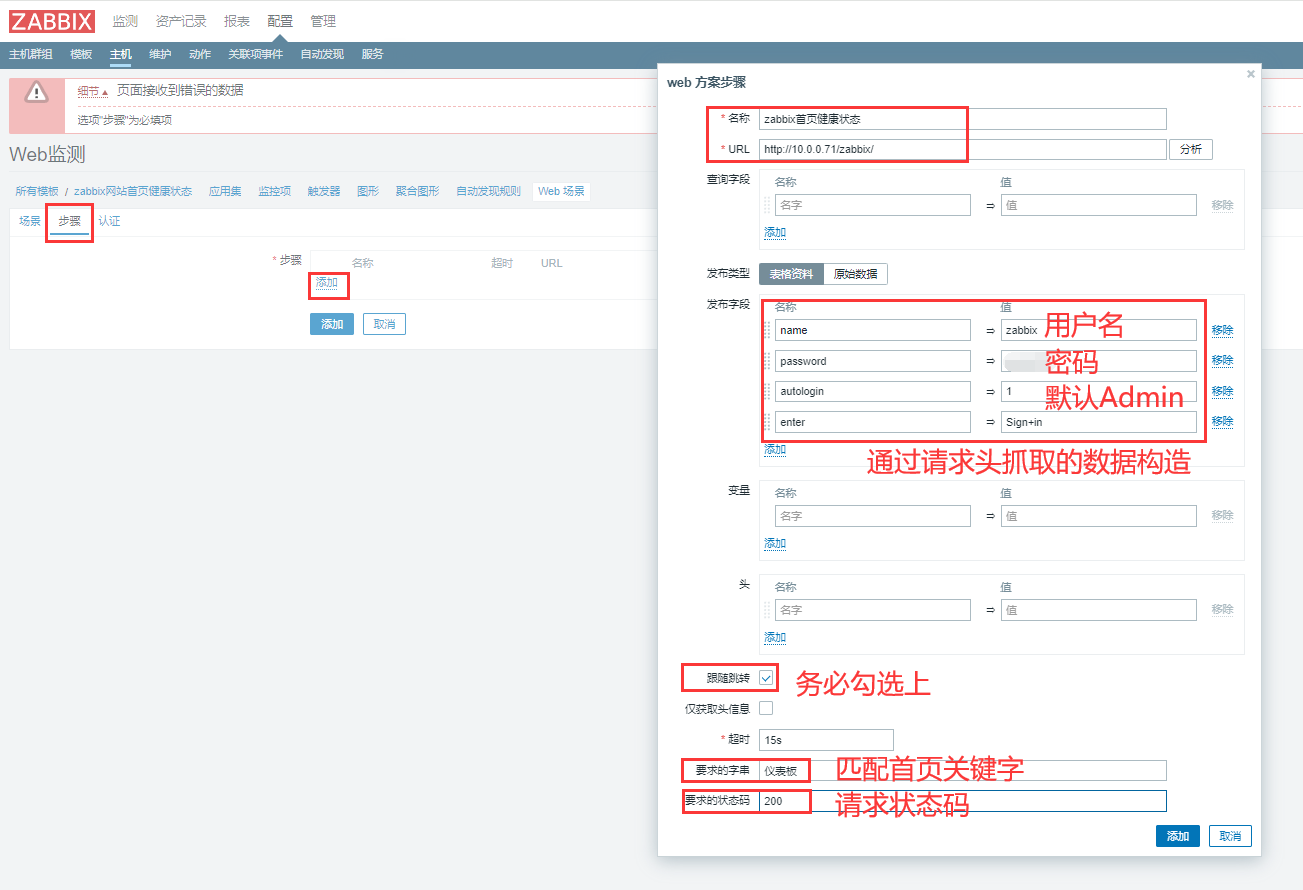Image resolution: width=1303 pixels, height=890 pixels.
Task: Open the 自动发现规则 link
Action: 488,191
